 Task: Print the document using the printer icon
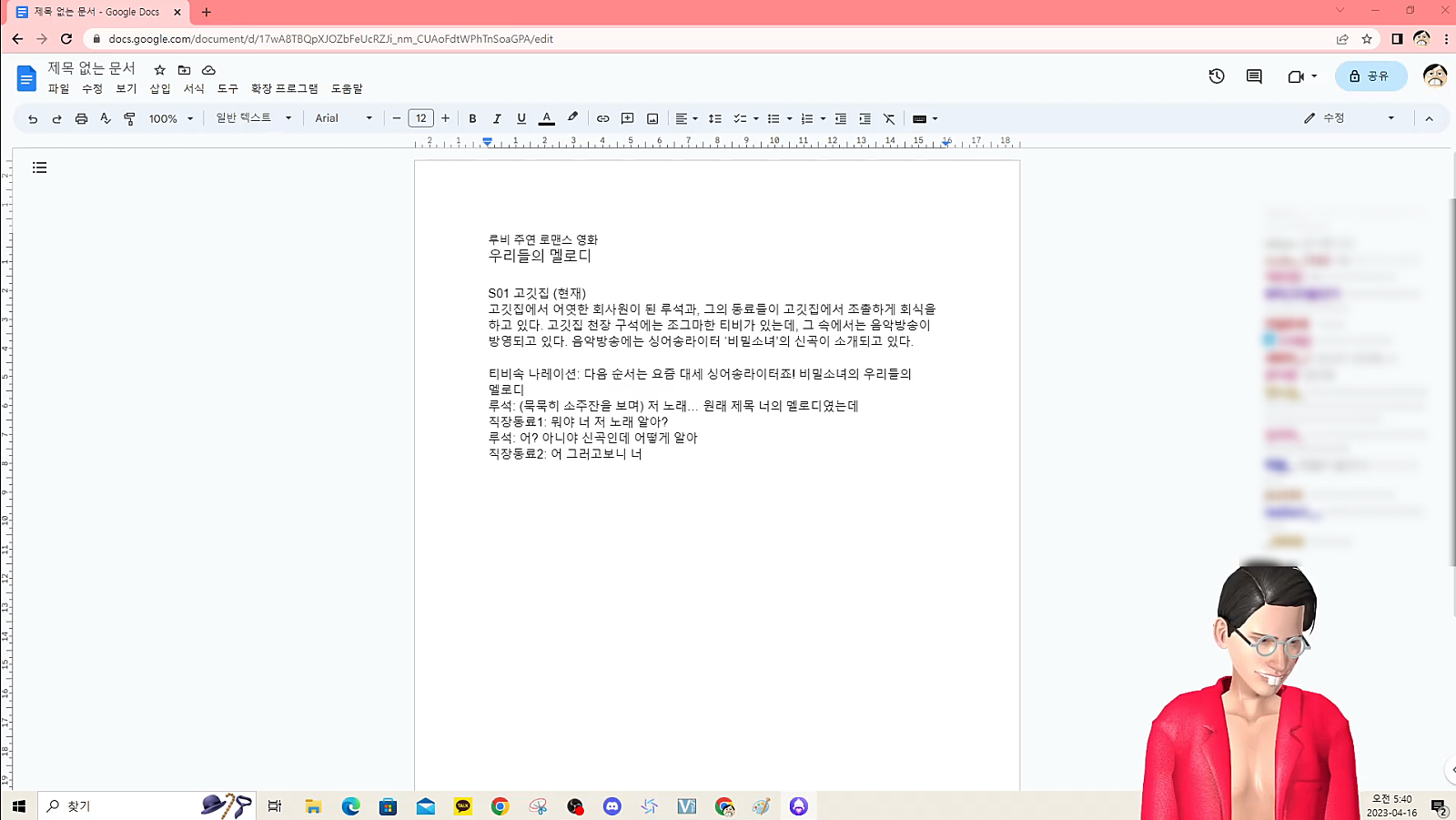81,118
